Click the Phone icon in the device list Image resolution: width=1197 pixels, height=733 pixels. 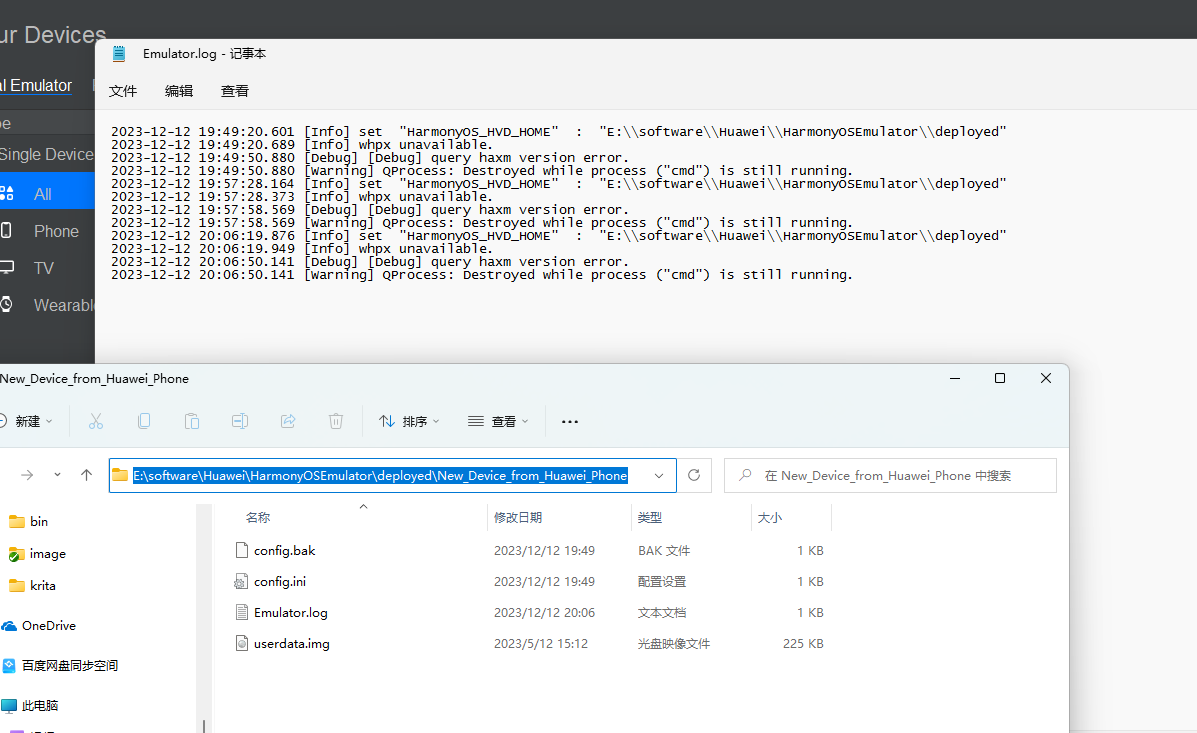tap(6, 230)
